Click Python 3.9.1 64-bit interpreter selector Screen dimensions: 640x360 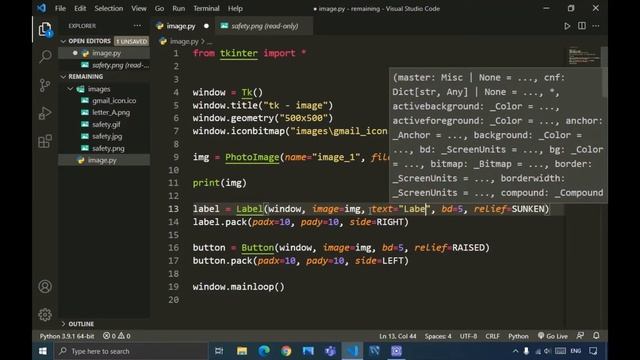click(x=67, y=336)
